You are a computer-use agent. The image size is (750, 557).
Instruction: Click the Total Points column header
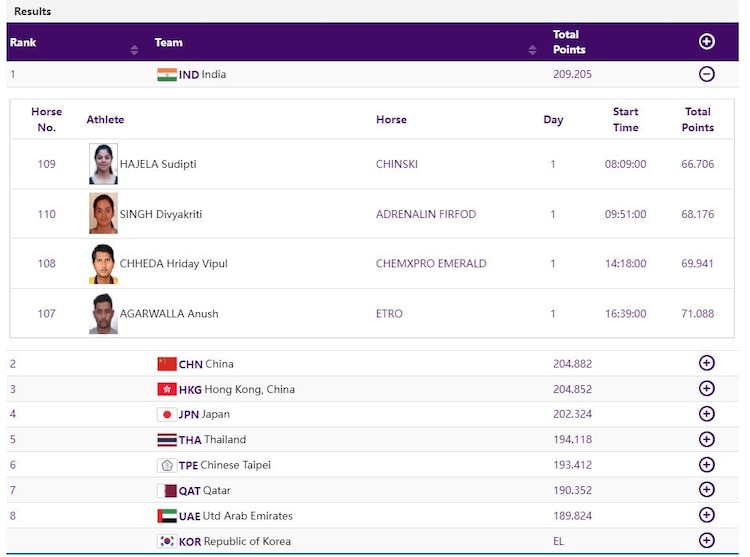click(x=569, y=42)
